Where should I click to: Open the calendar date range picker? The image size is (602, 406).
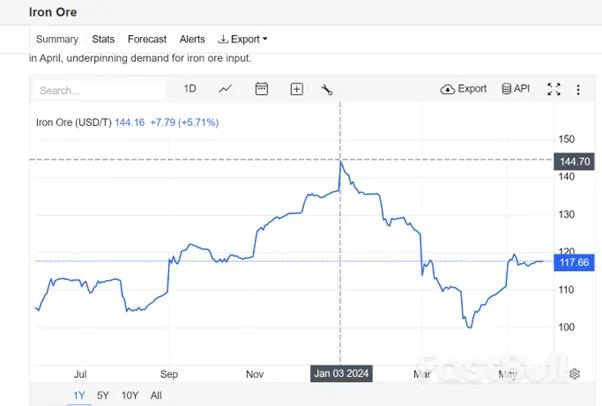262,89
